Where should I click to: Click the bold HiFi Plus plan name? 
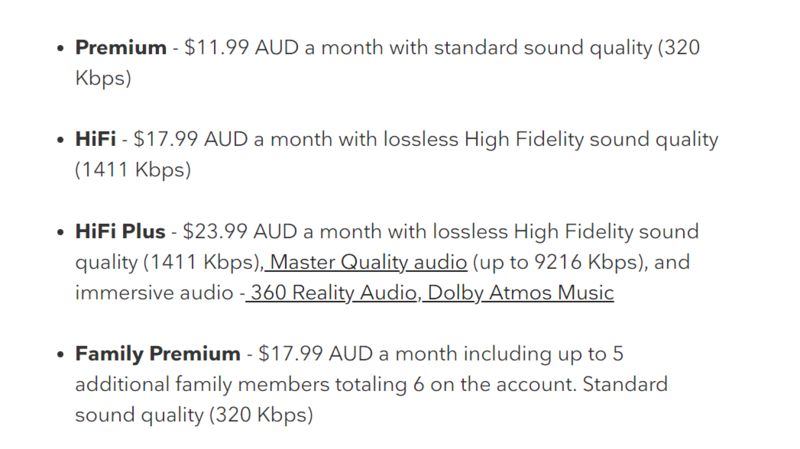120,232
